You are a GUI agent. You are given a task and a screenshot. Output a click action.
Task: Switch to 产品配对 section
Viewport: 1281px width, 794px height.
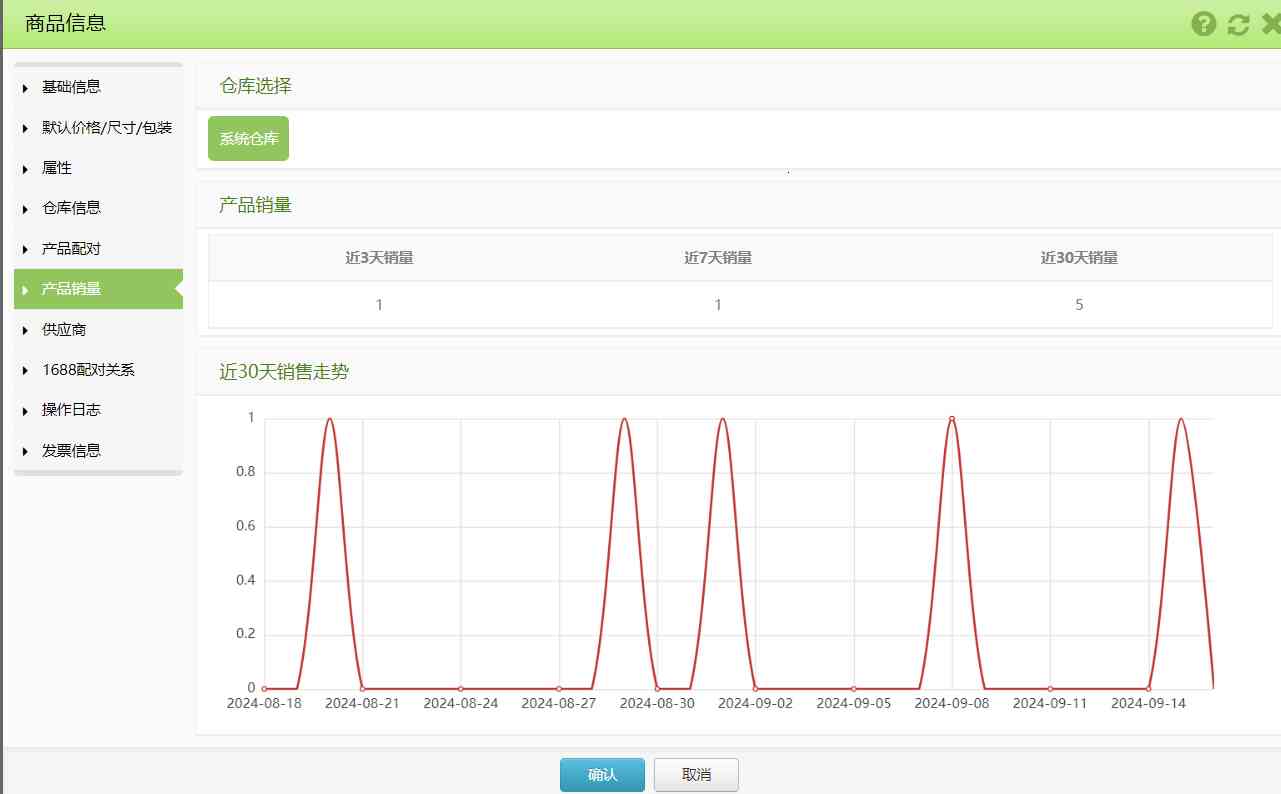tap(71, 249)
